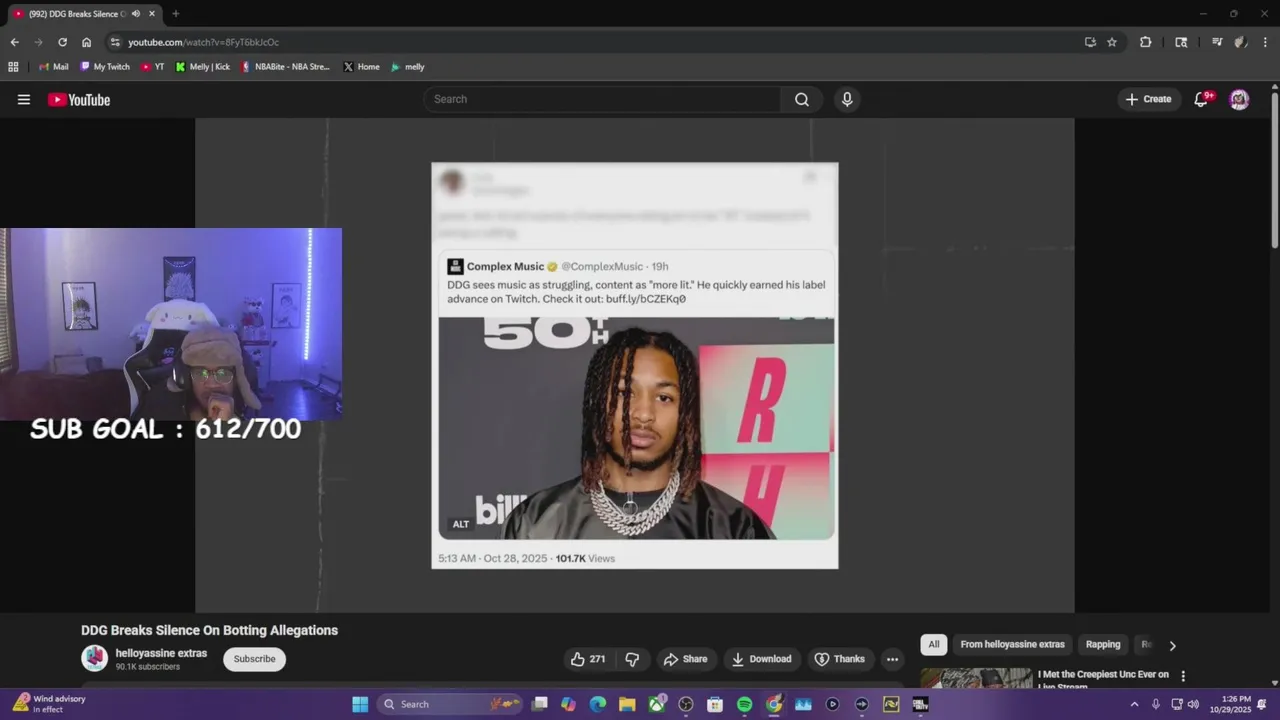The image size is (1280, 720).
Task: Install app icon in address bar
Action: click(1090, 42)
